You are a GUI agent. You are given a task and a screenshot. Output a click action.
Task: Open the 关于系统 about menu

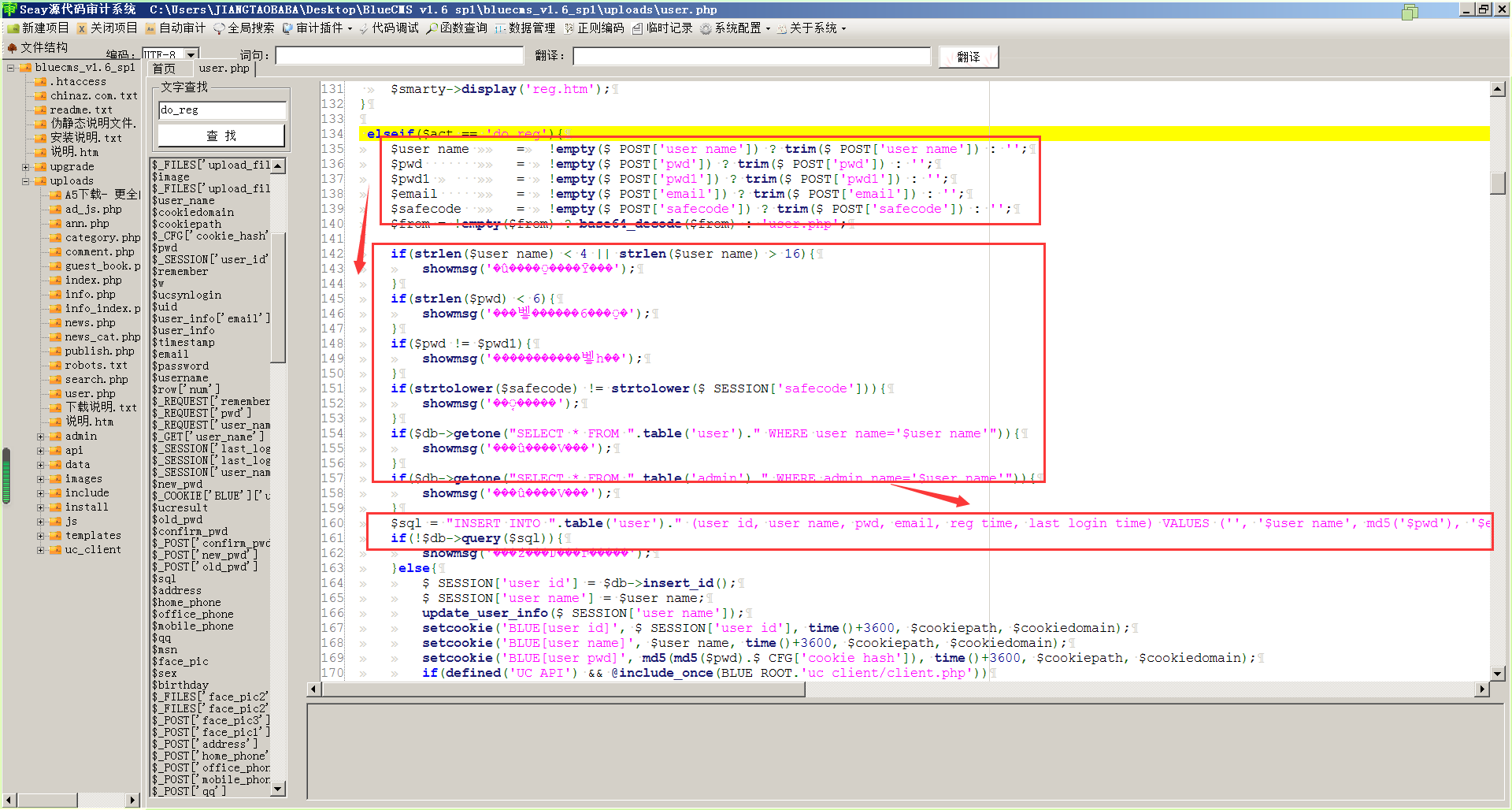(812, 28)
